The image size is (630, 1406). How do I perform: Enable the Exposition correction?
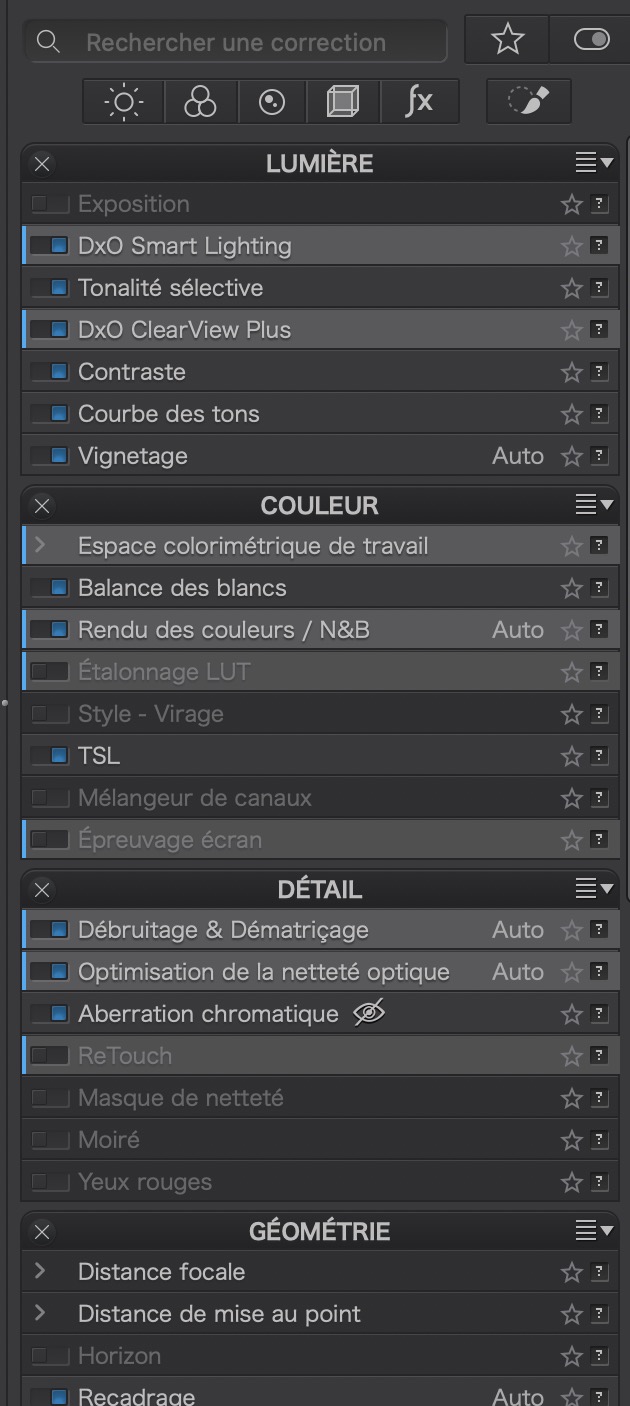pyautogui.click(x=49, y=204)
